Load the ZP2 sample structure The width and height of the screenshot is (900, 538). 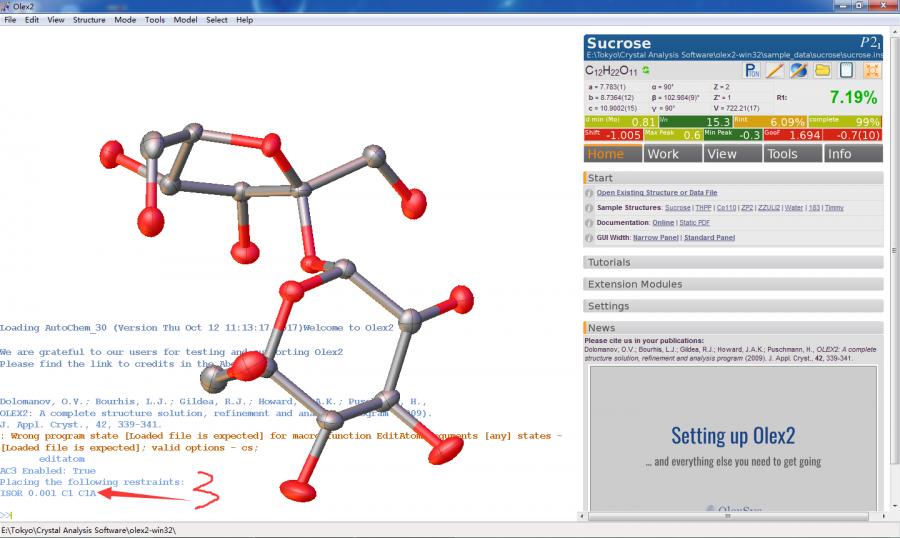point(747,208)
